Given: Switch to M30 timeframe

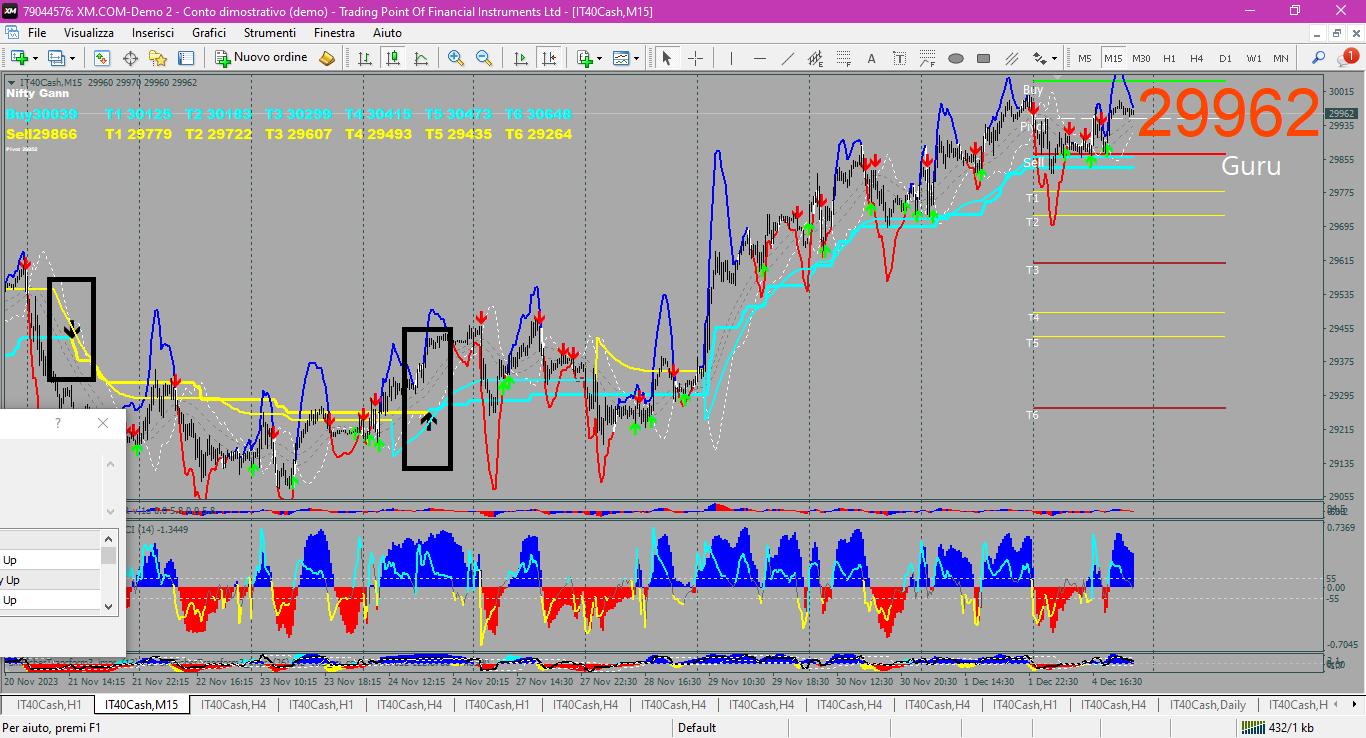Looking at the screenshot, I should tap(1141, 58).
